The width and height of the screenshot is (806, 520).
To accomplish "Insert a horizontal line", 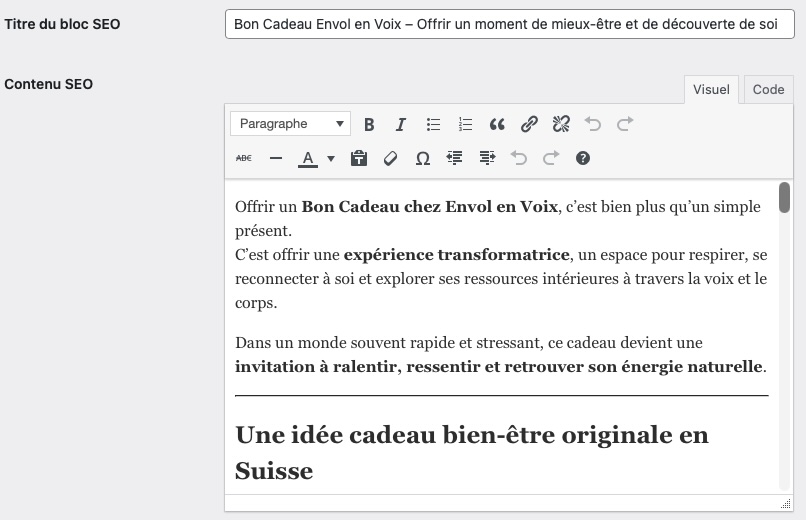I will pyautogui.click(x=276, y=158).
